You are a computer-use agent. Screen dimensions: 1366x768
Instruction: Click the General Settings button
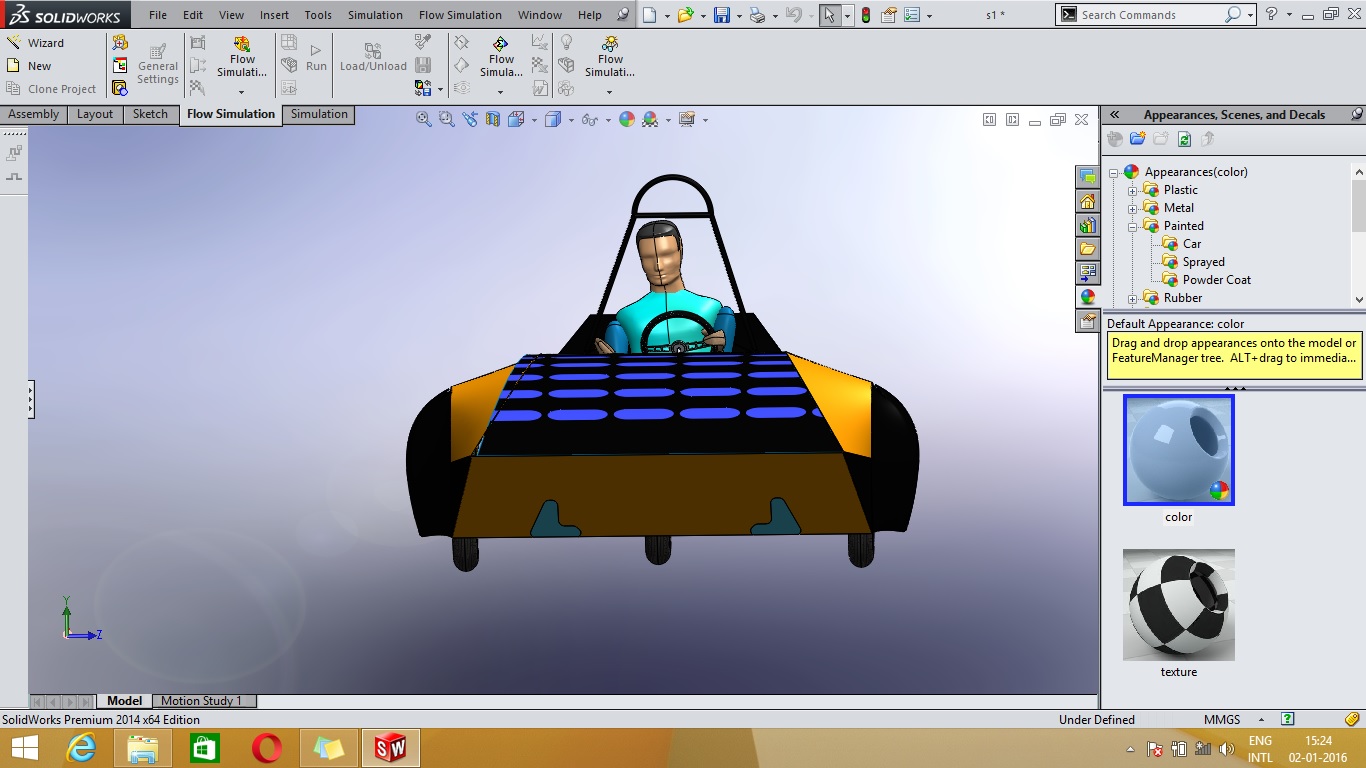(158, 63)
